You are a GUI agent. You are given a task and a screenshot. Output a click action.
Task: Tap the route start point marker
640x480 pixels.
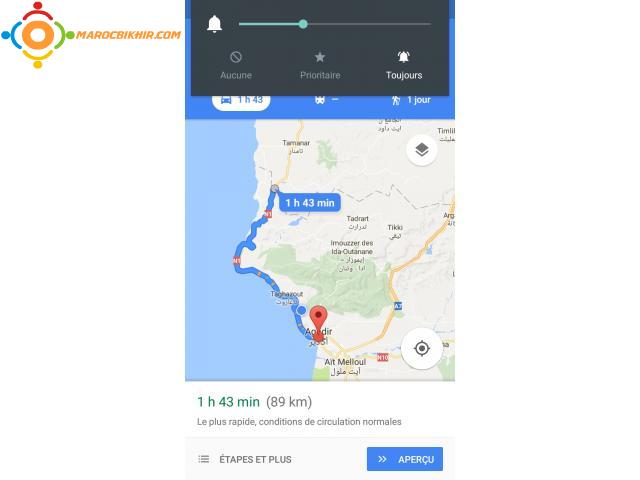coord(274,188)
